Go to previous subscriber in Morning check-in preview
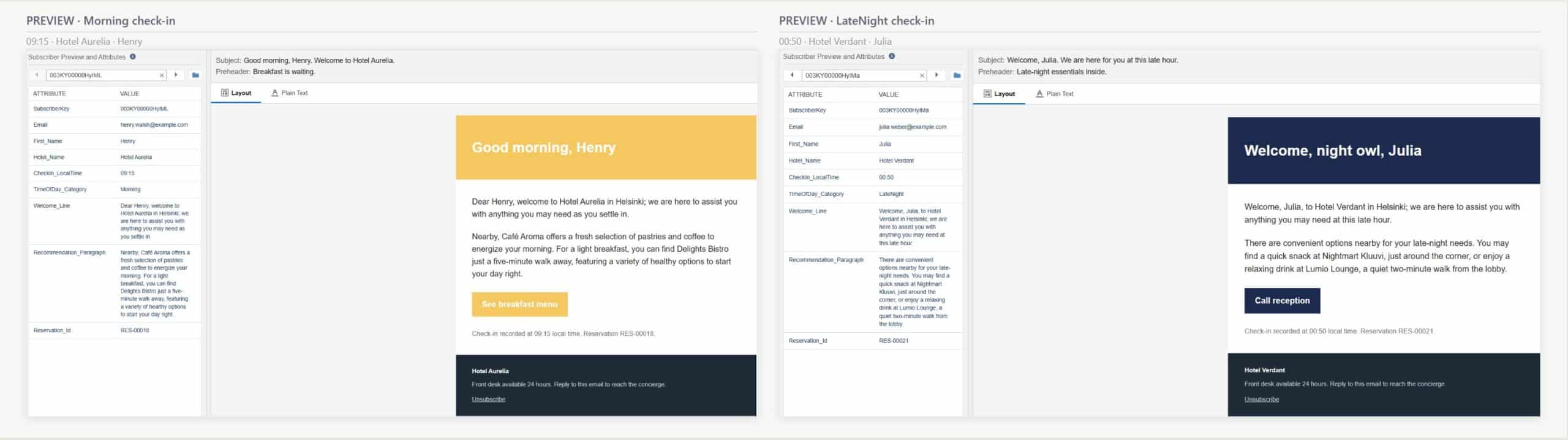 pyautogui.click(x=37, y=75)
